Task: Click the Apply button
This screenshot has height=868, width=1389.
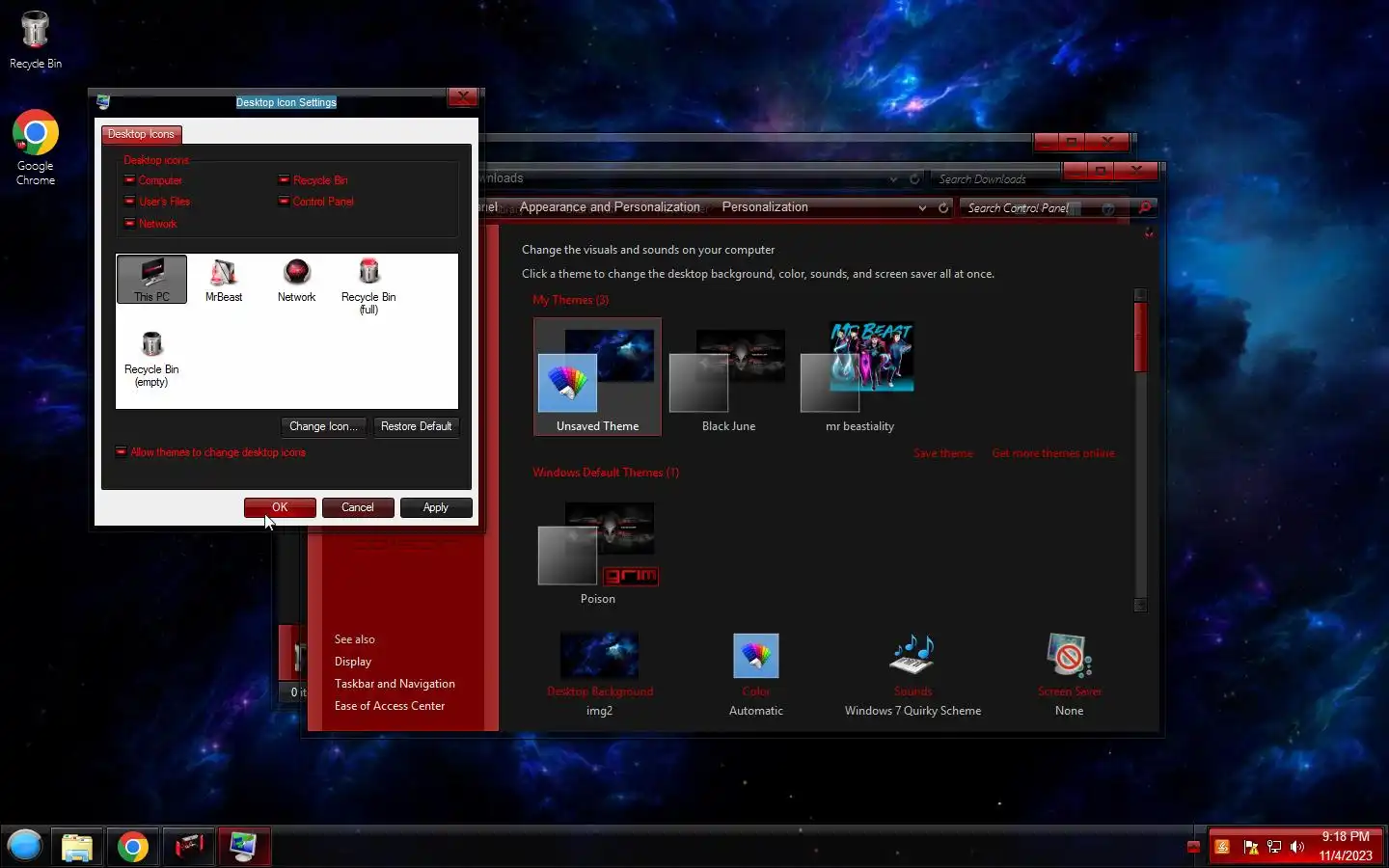Action: [435, 507]
